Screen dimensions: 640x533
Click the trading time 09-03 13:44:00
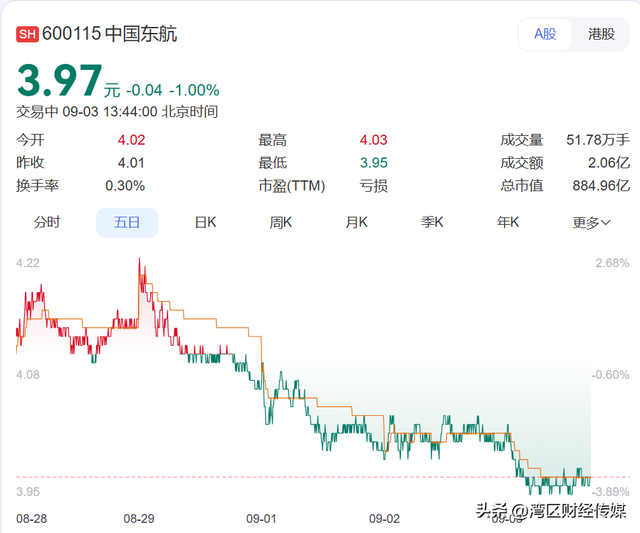click(x=109, y=111)
